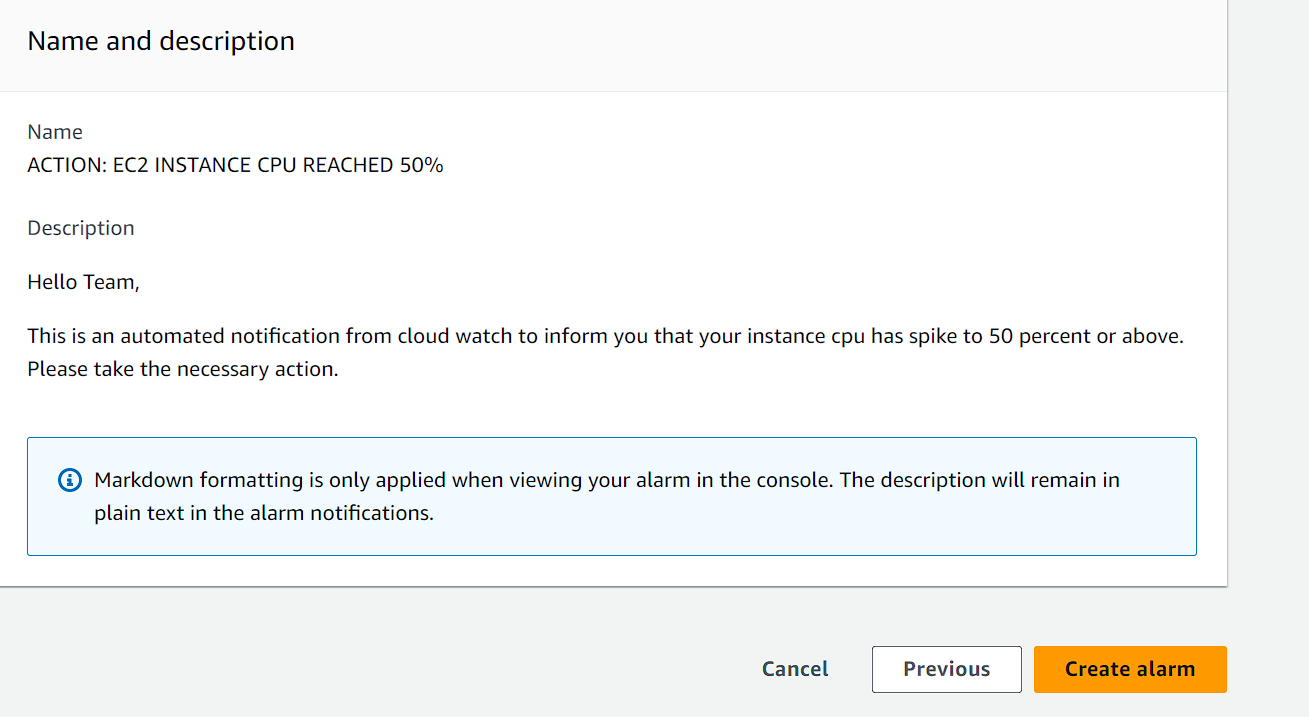Click the 'Description' field label
The height and width of the screenshot is (717, 1309).
[x=81, y=228]
